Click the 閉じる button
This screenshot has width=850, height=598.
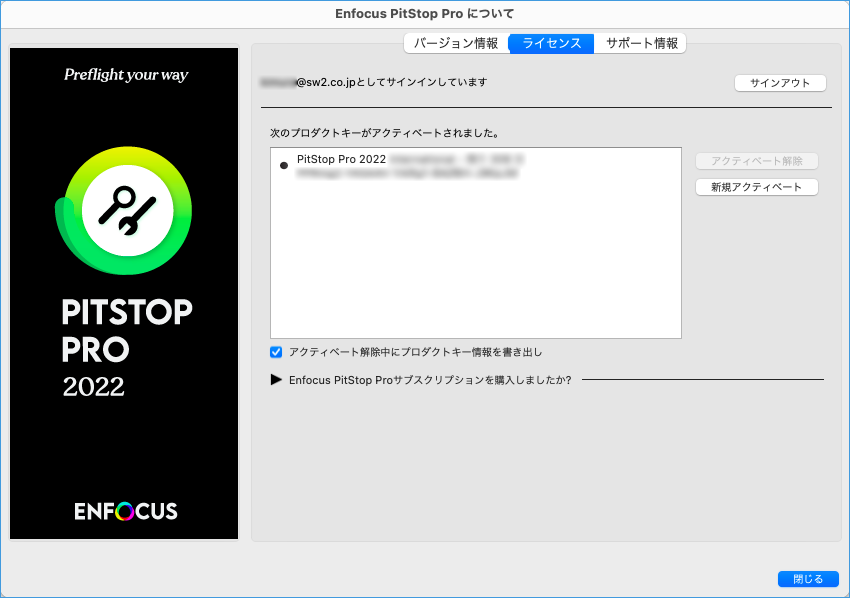click(x=808, y=579)
